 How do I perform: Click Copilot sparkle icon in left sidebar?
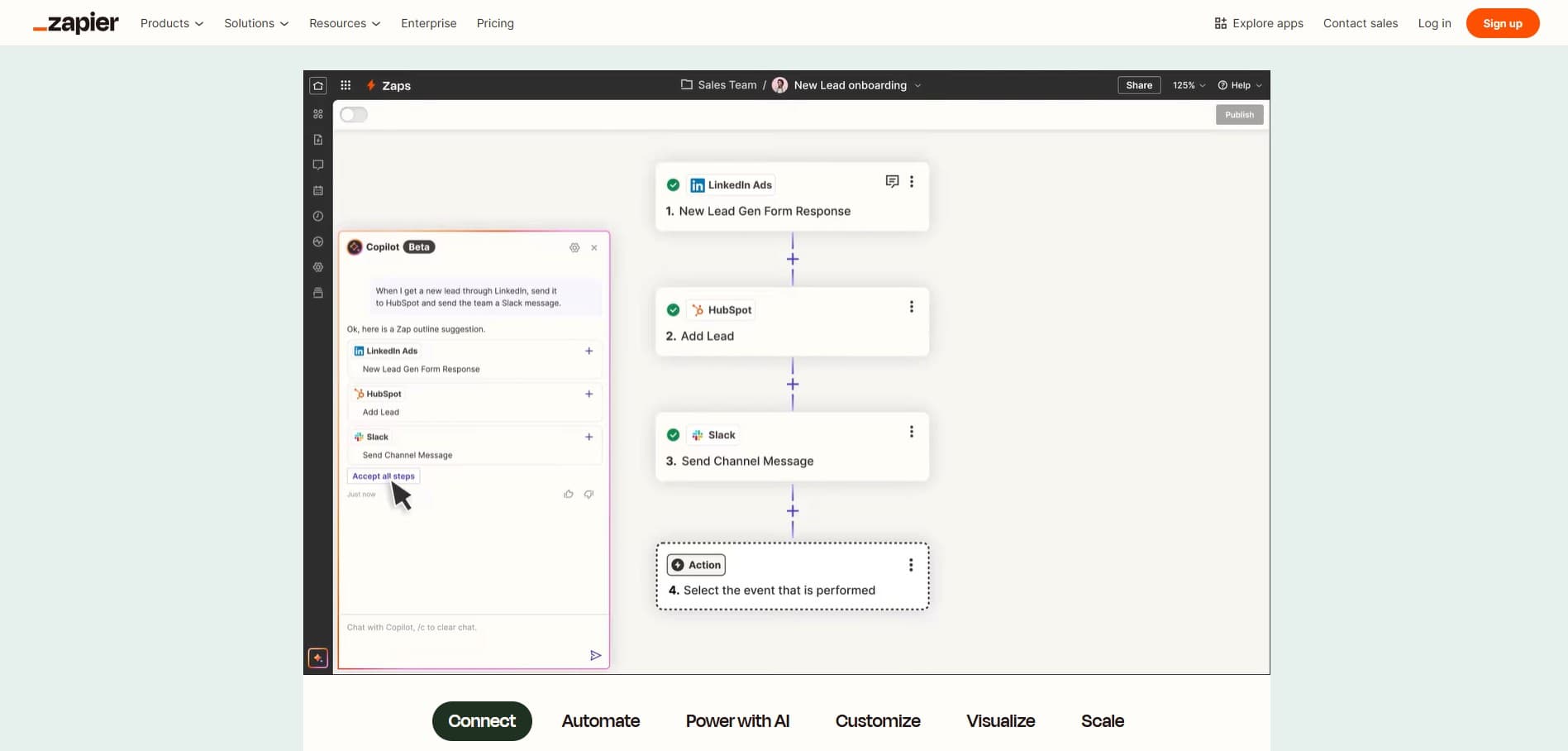318,658
